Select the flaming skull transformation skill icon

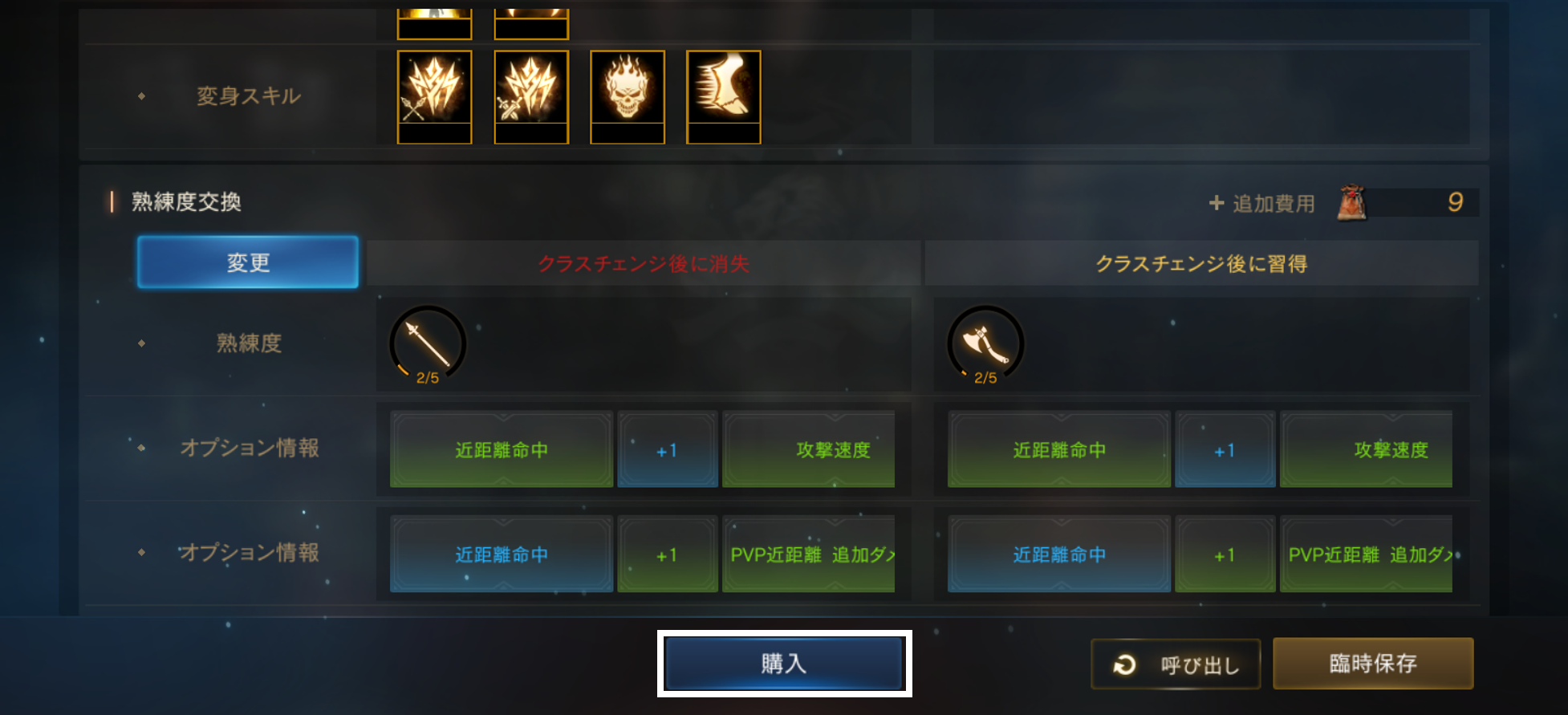[628, 97]
